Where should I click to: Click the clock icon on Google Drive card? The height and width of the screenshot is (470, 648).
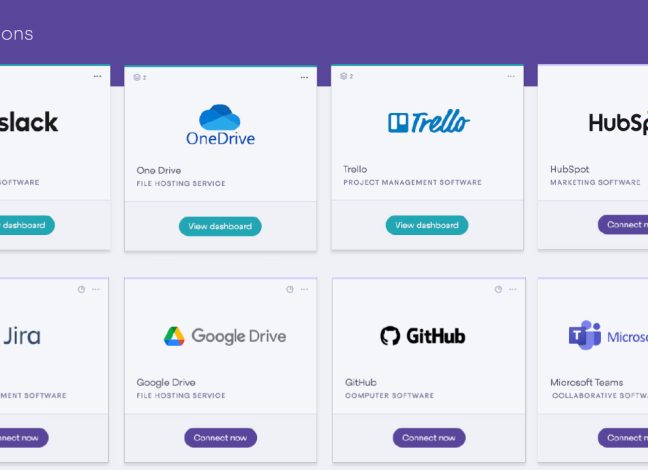coord(290,289)
